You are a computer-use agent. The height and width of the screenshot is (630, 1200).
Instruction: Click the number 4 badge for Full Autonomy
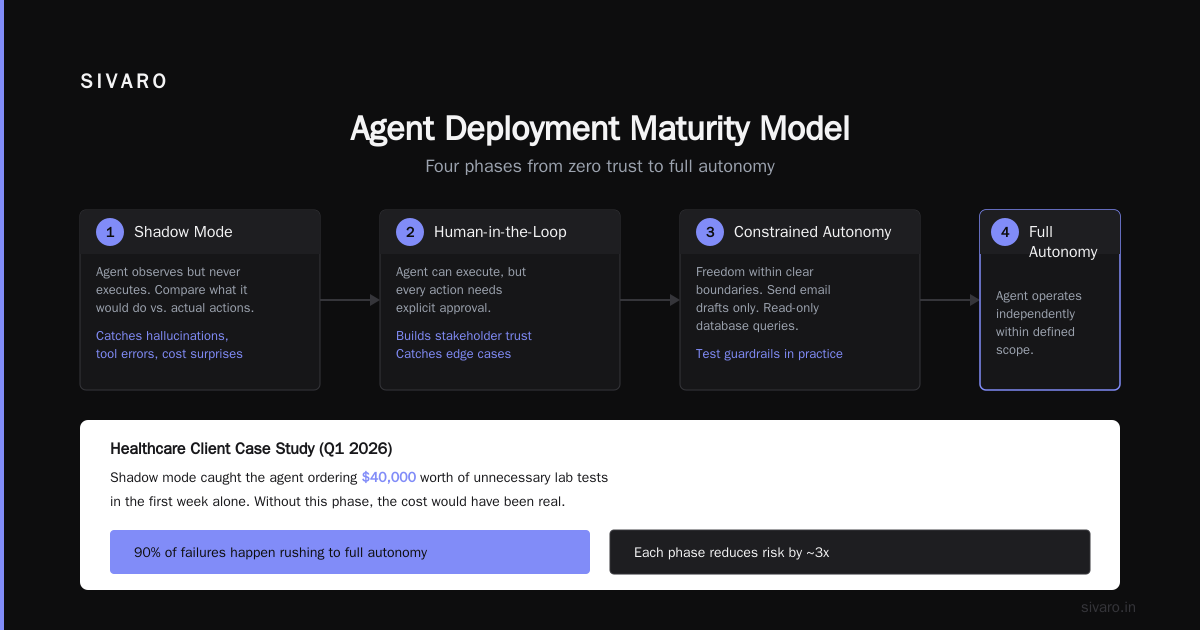pyautogui.click(x=1005, y=232)
